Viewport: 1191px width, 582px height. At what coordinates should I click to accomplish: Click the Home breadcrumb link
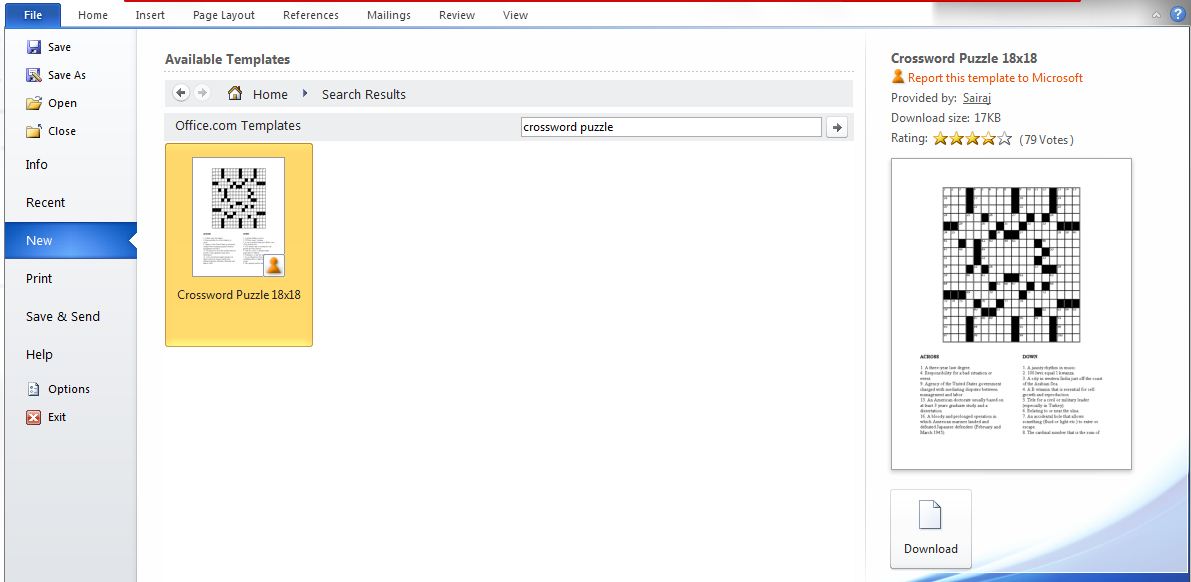tap(270, 94)
